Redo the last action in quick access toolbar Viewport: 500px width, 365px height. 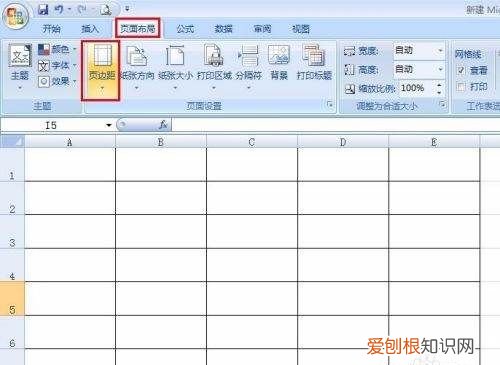pyautogui.click(x=82, y=9)
